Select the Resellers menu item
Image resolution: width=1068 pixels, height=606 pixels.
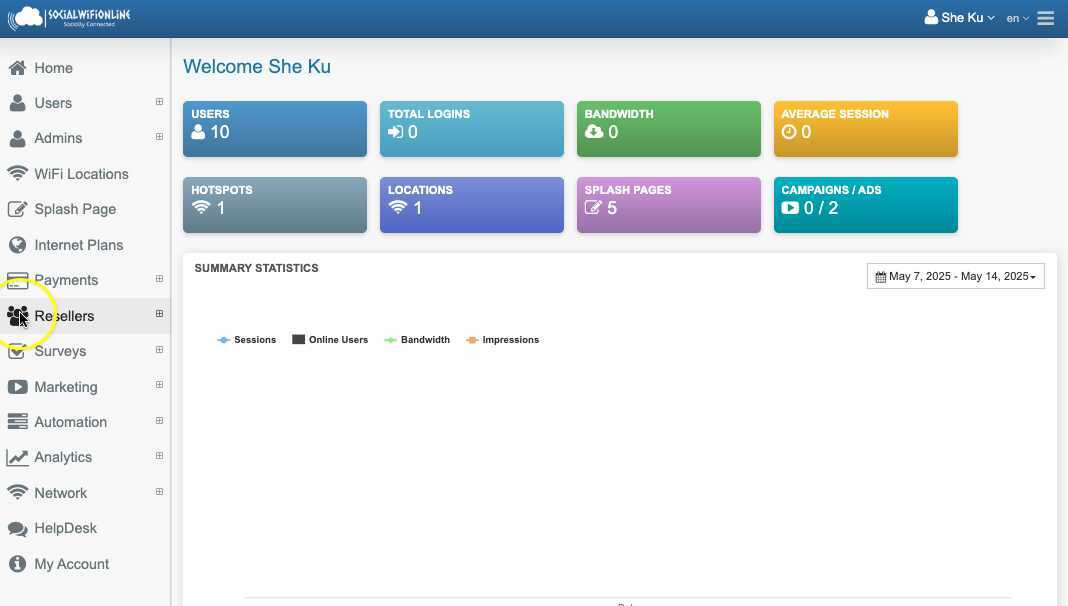pyautogui.click(x=64, y=316)
